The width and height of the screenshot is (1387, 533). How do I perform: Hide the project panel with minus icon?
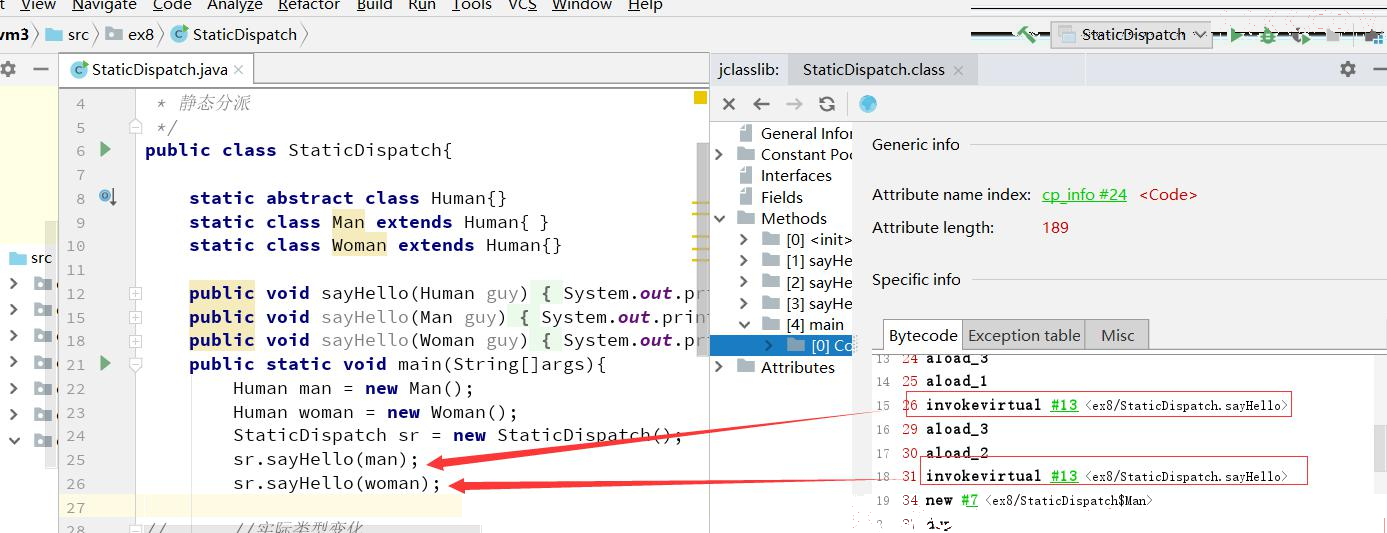41,69
